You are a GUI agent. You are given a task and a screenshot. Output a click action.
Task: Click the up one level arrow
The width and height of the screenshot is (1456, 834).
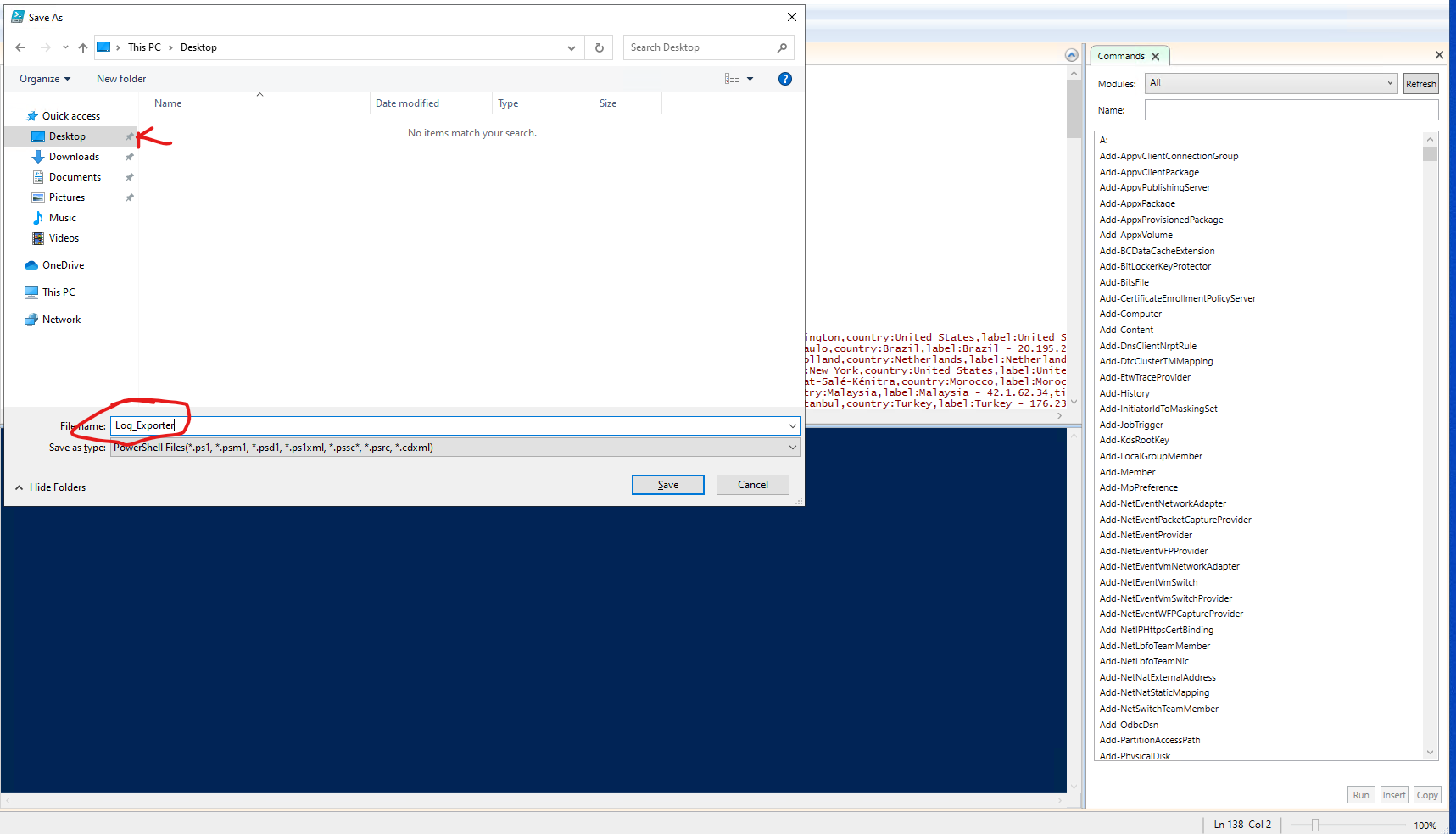82,47
